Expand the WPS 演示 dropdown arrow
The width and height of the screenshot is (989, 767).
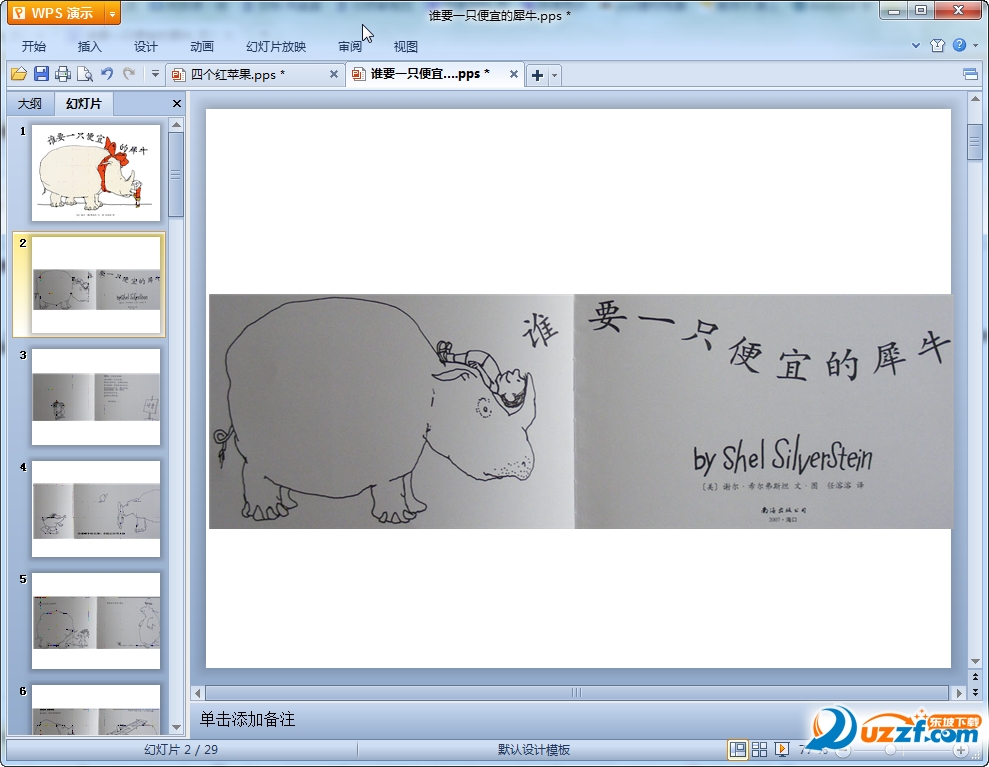click(x=112, y=13)
